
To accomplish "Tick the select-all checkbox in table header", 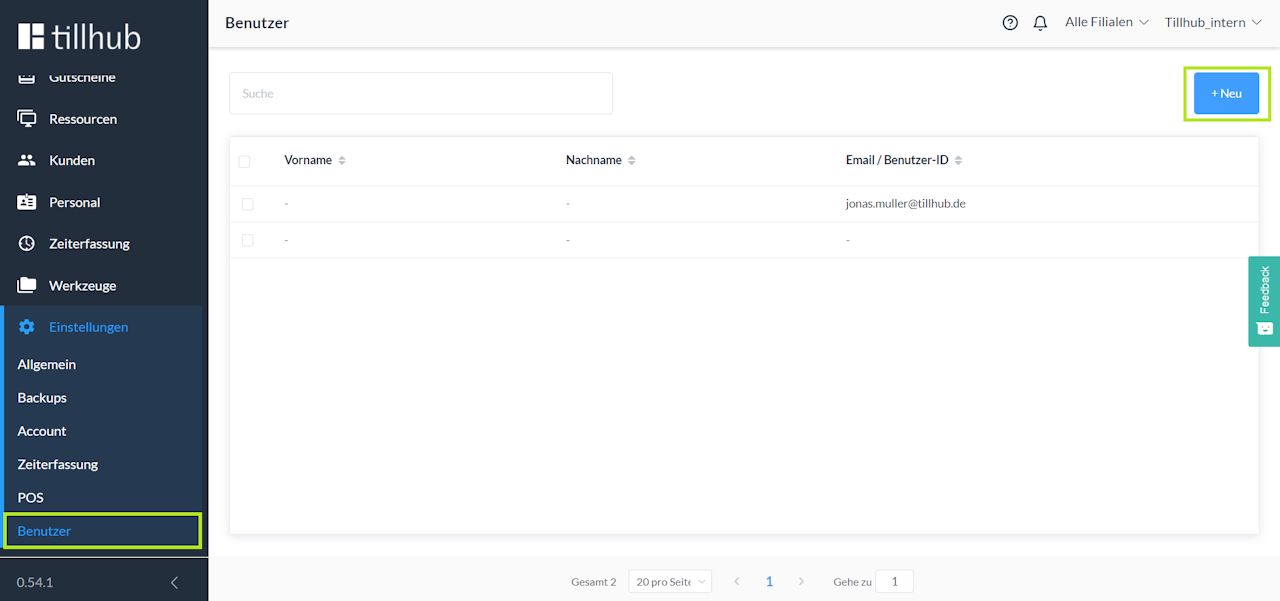I will [x=244, y=161].
